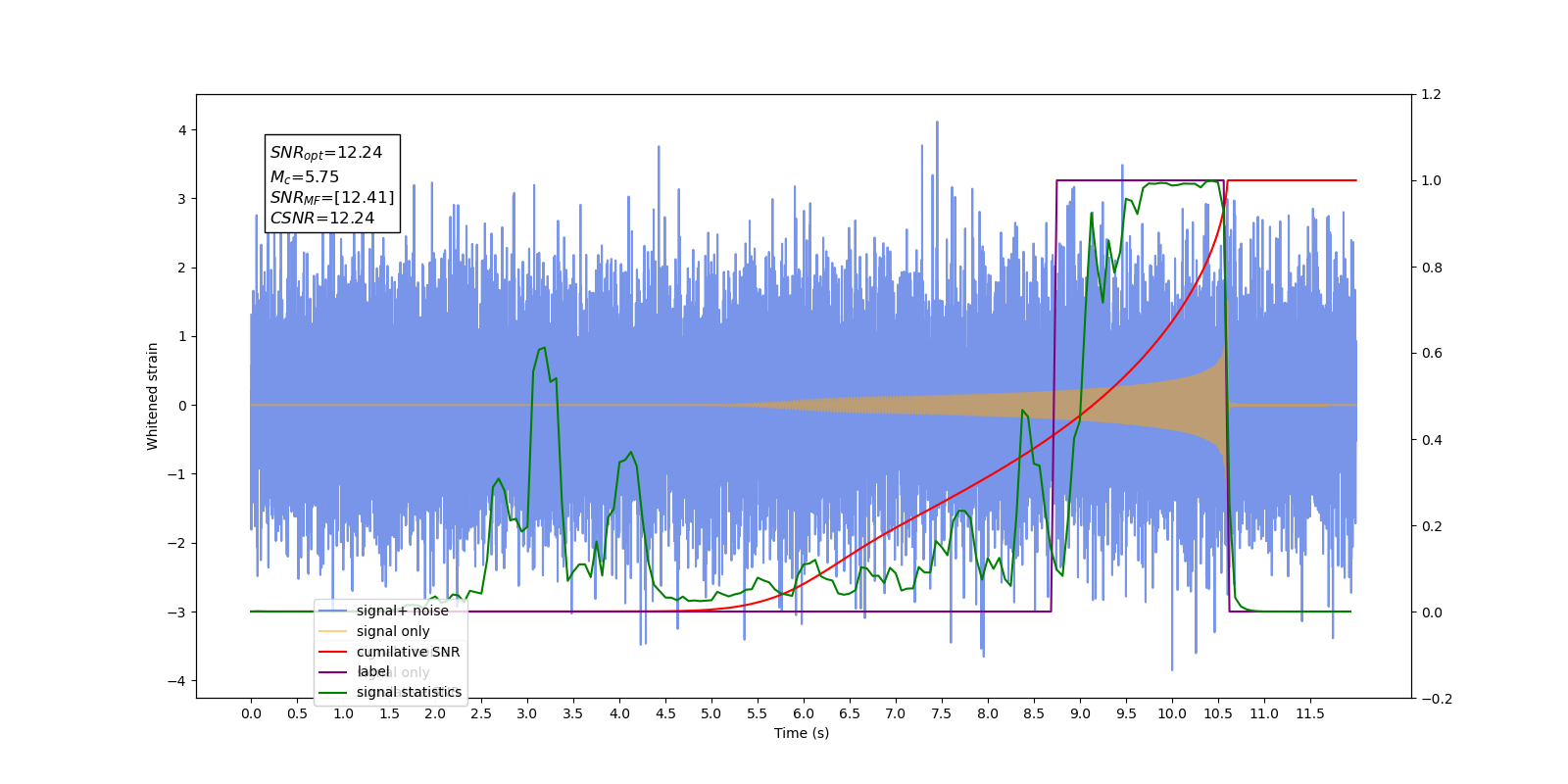Click the 4 tick on left axis

[182, 130]
